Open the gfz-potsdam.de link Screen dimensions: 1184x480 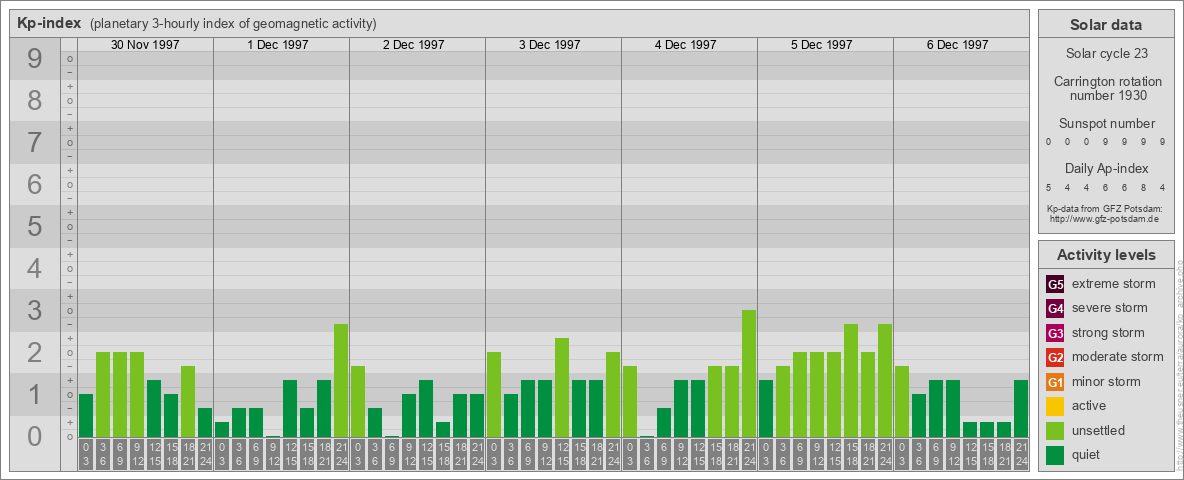pyautogui.click(x=1103, y=219)
